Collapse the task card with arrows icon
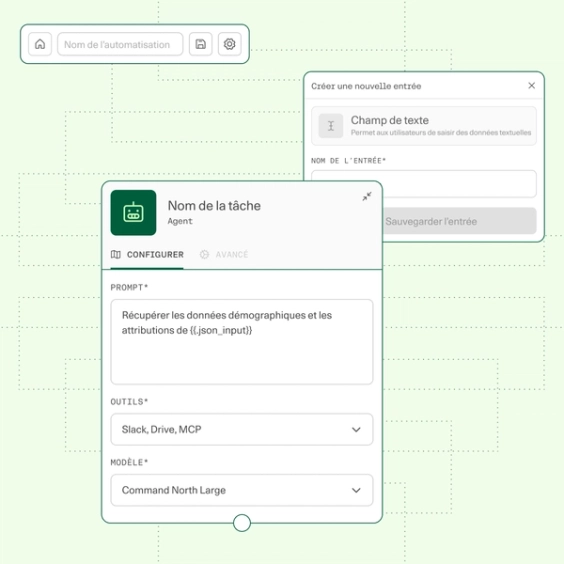Image resolution: width=564 pixels, height=564 pixels. 367,196
